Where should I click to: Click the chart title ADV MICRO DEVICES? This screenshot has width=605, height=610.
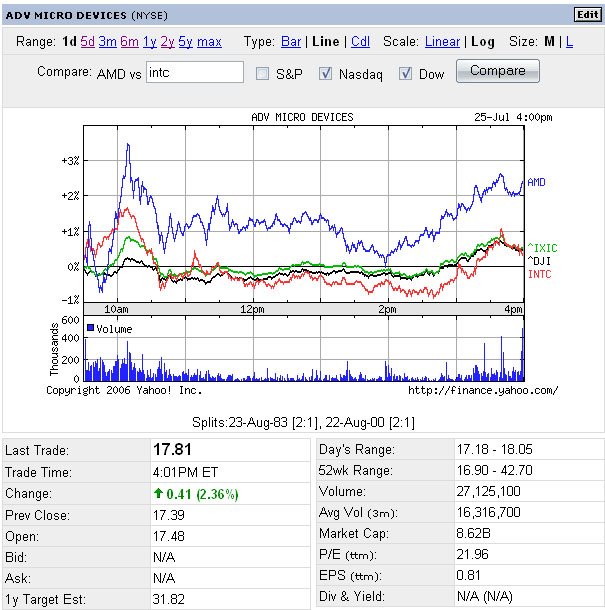(x=302, y=117)
